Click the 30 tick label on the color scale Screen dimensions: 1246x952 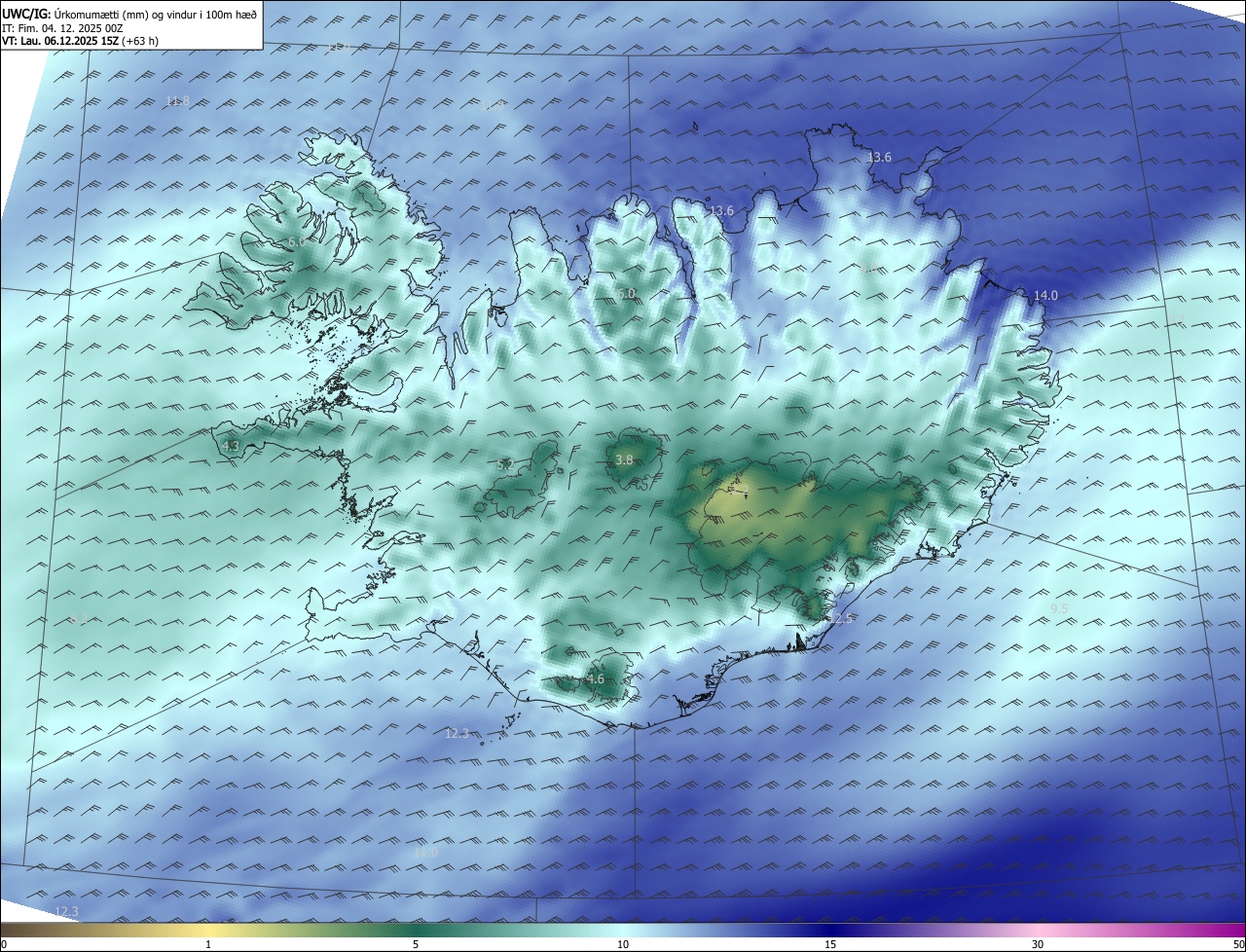click(1038, 944)
